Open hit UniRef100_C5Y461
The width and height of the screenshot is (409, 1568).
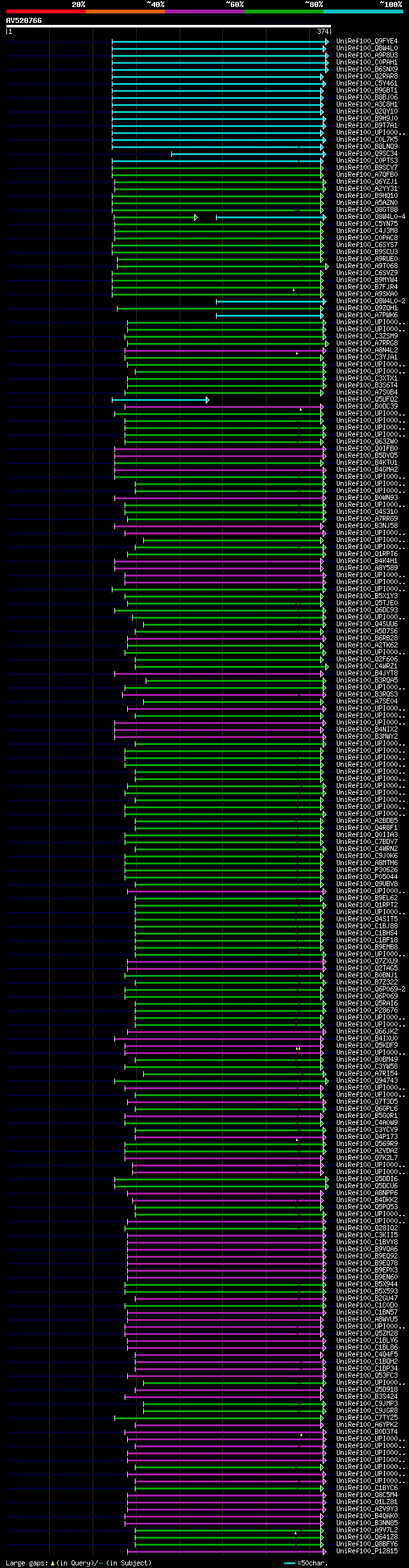click(367, 84)
